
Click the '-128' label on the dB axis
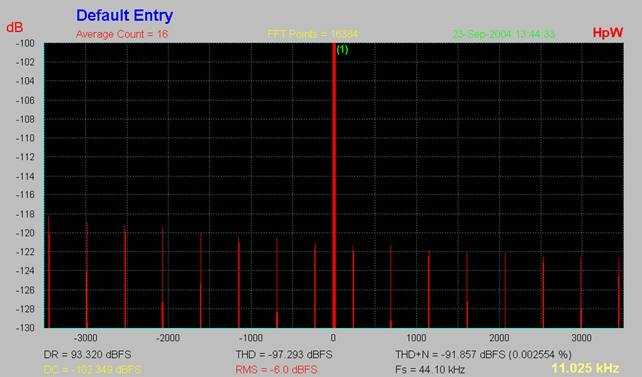(25, 309)
